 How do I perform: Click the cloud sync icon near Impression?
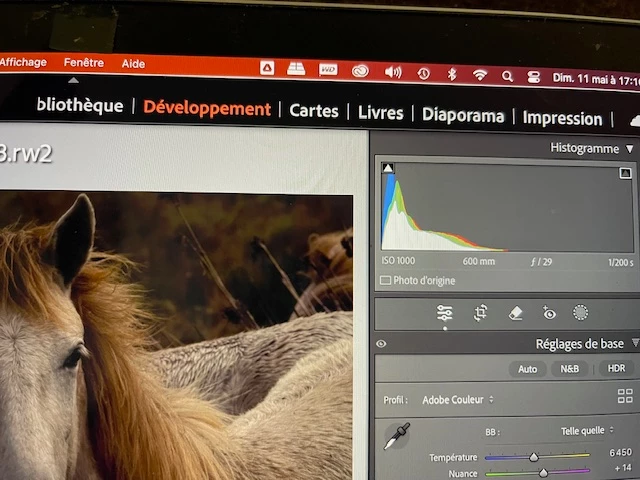[x=635, y=121]
